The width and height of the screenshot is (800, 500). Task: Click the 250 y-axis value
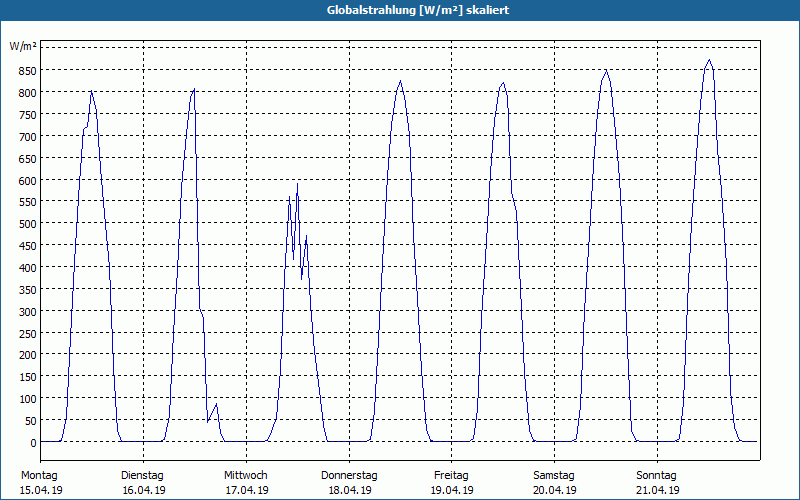pos(27,334)
